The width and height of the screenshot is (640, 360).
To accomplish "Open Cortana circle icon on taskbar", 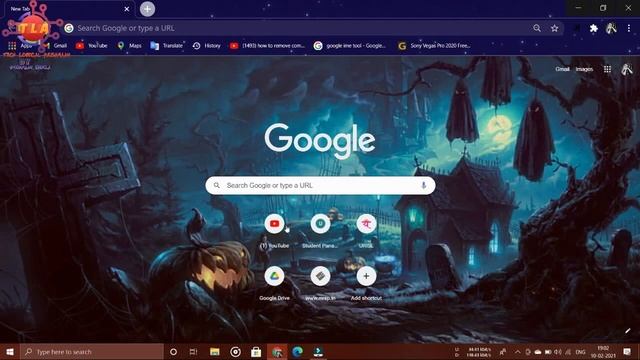I will pos(173,352).
